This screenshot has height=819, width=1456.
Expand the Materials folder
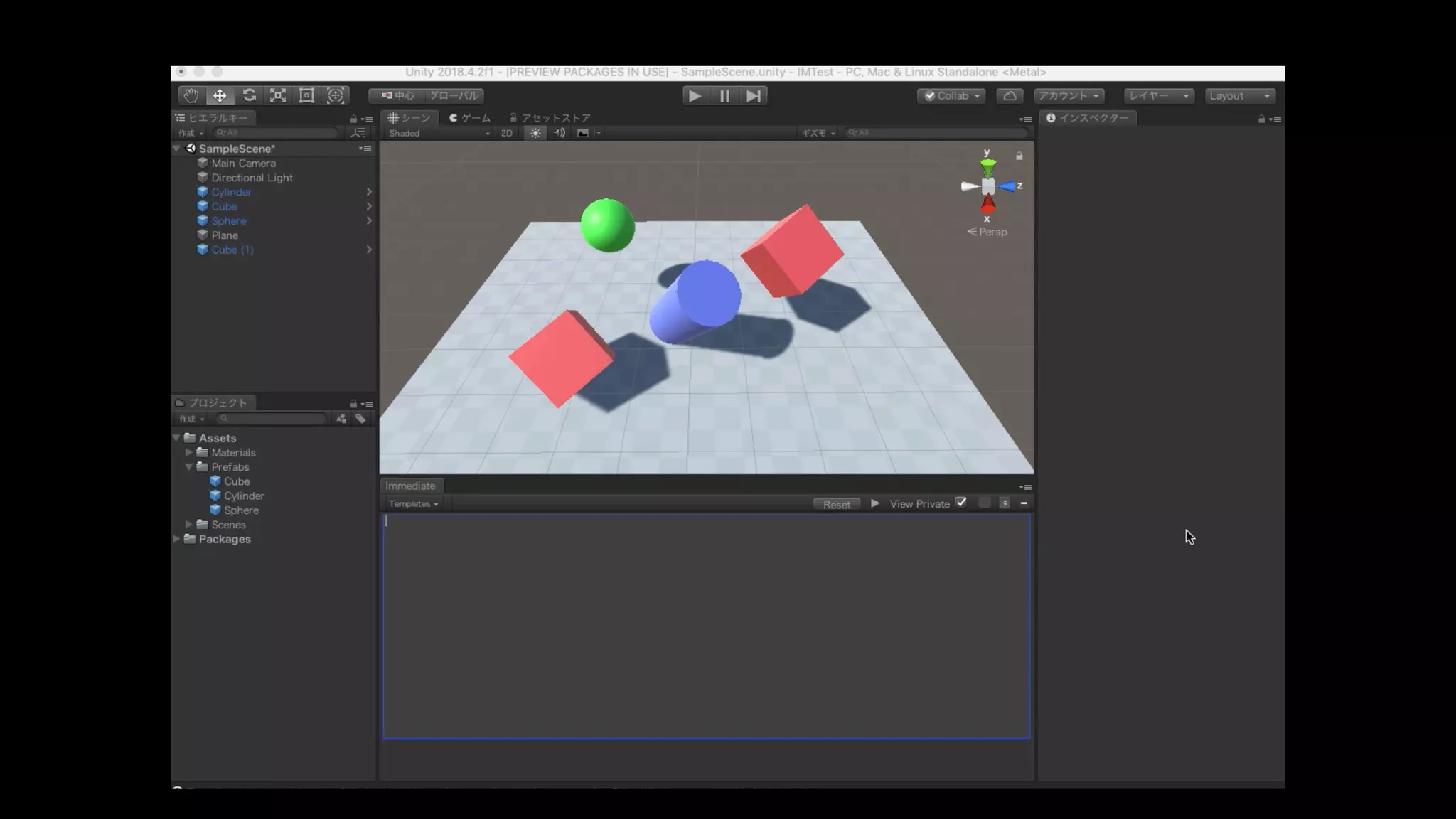[x=189, y=452]
